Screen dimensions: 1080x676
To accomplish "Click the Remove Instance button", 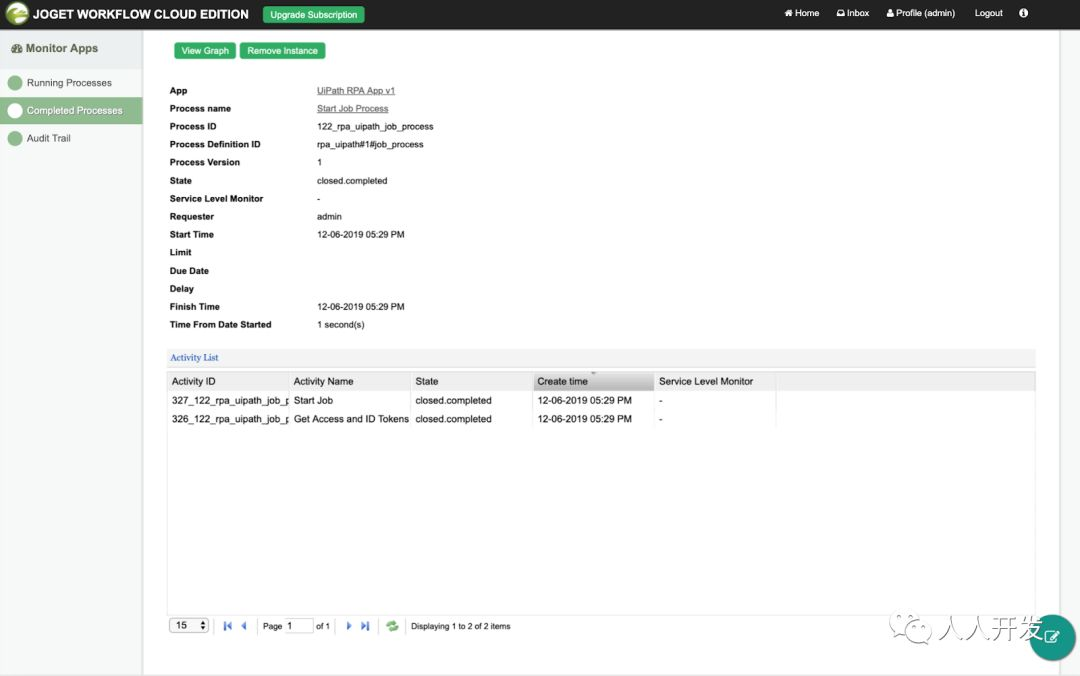I will tap(282, 51).
